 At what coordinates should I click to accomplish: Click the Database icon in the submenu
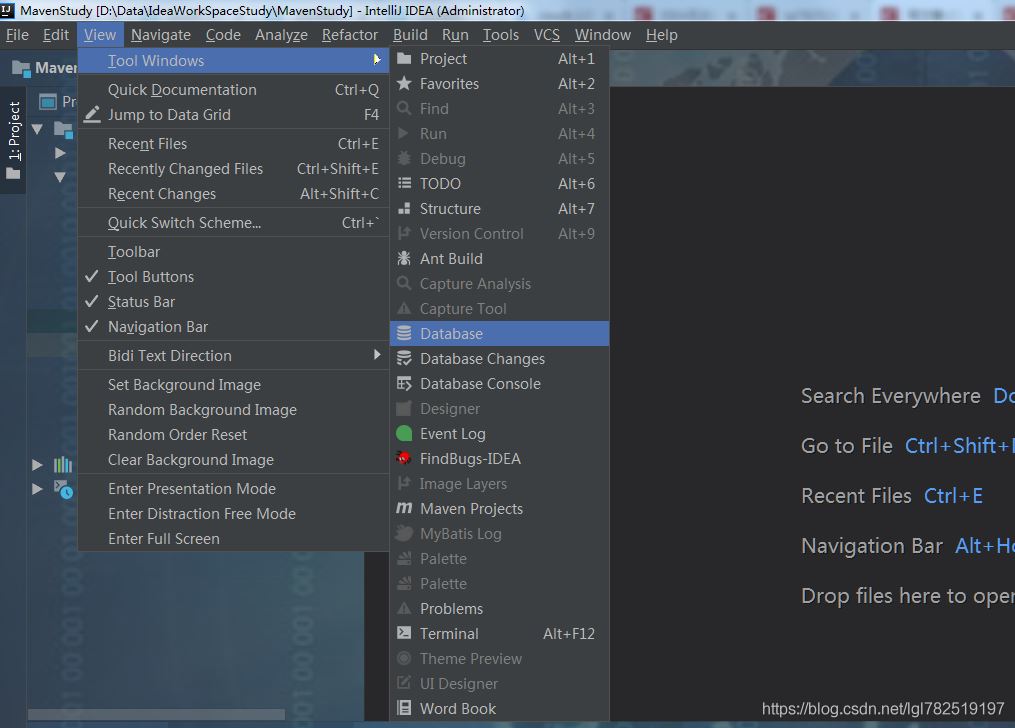coord(404,334)
